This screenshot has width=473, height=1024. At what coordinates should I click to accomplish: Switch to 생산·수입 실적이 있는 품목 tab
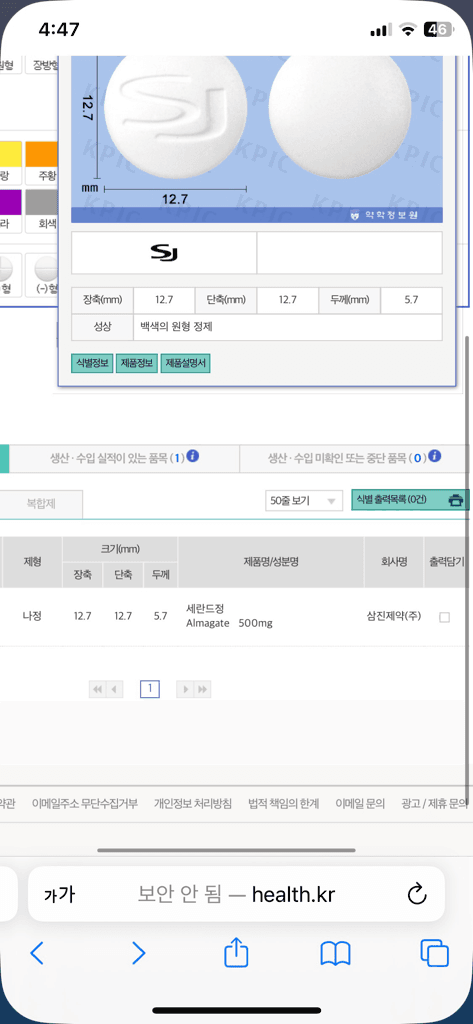point(125,458)
